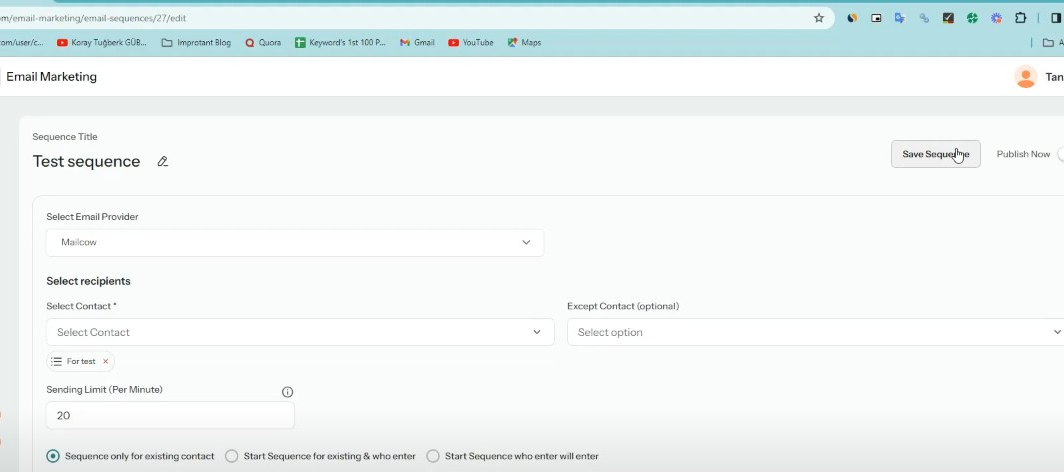
Task: Open Keyword's 1st 100 P... bookmark
Action: [341, 43]
